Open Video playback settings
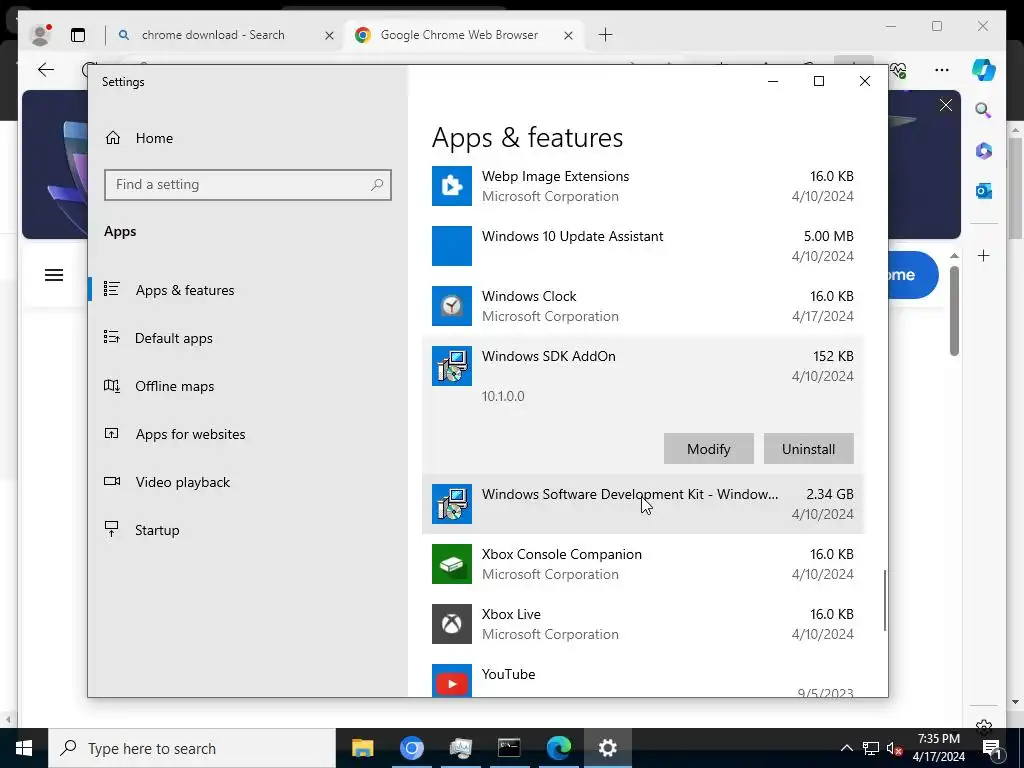 [182, 482]
